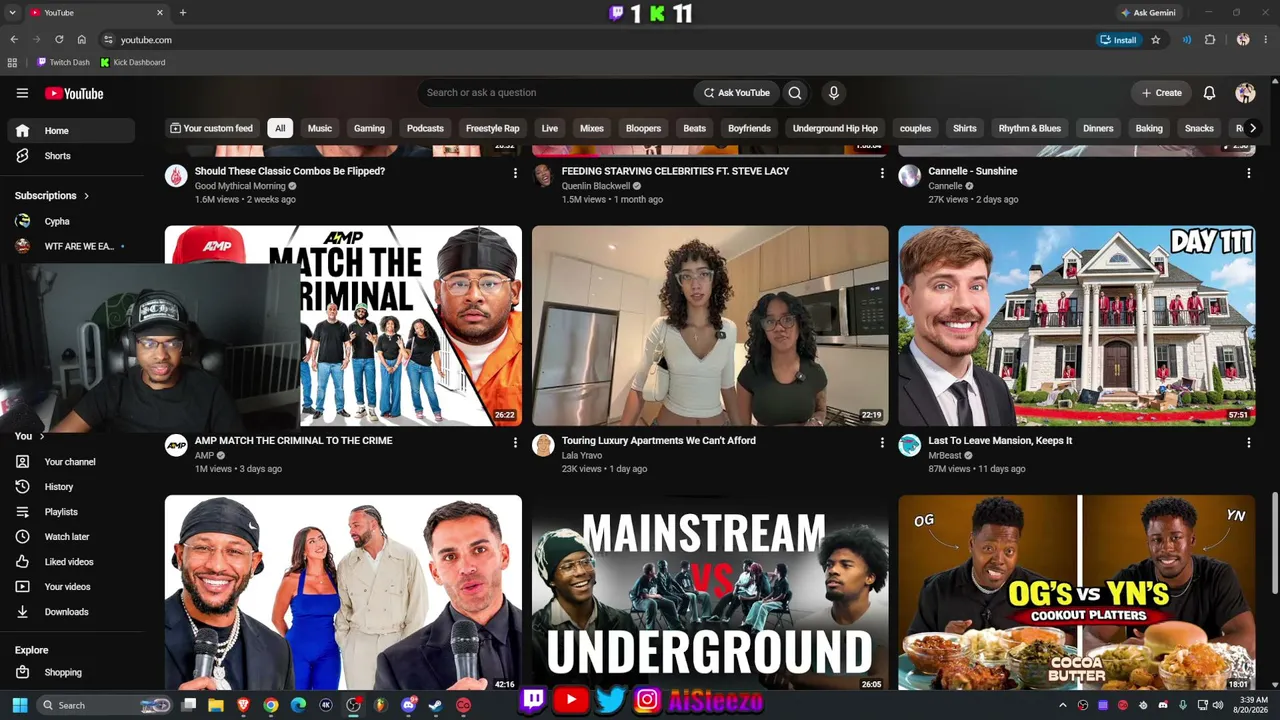
Task: Click the search magnifier button
Action: 795,93
